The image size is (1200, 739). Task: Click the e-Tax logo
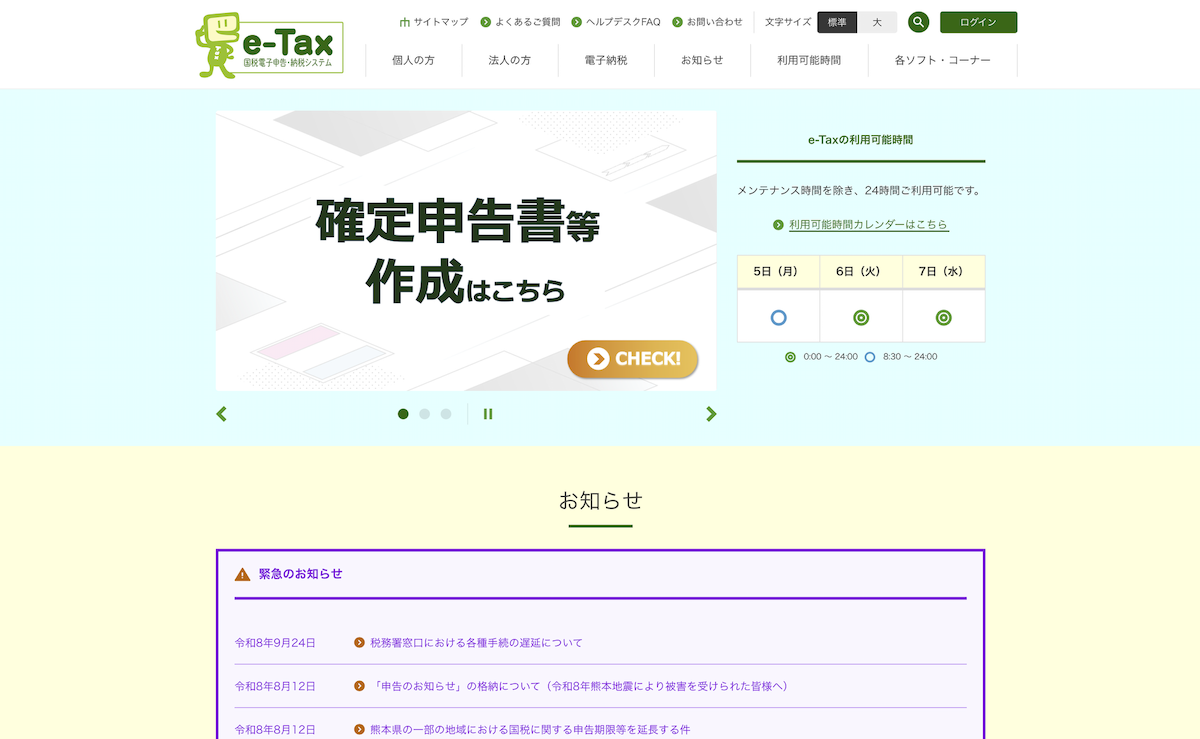[270, 45]
